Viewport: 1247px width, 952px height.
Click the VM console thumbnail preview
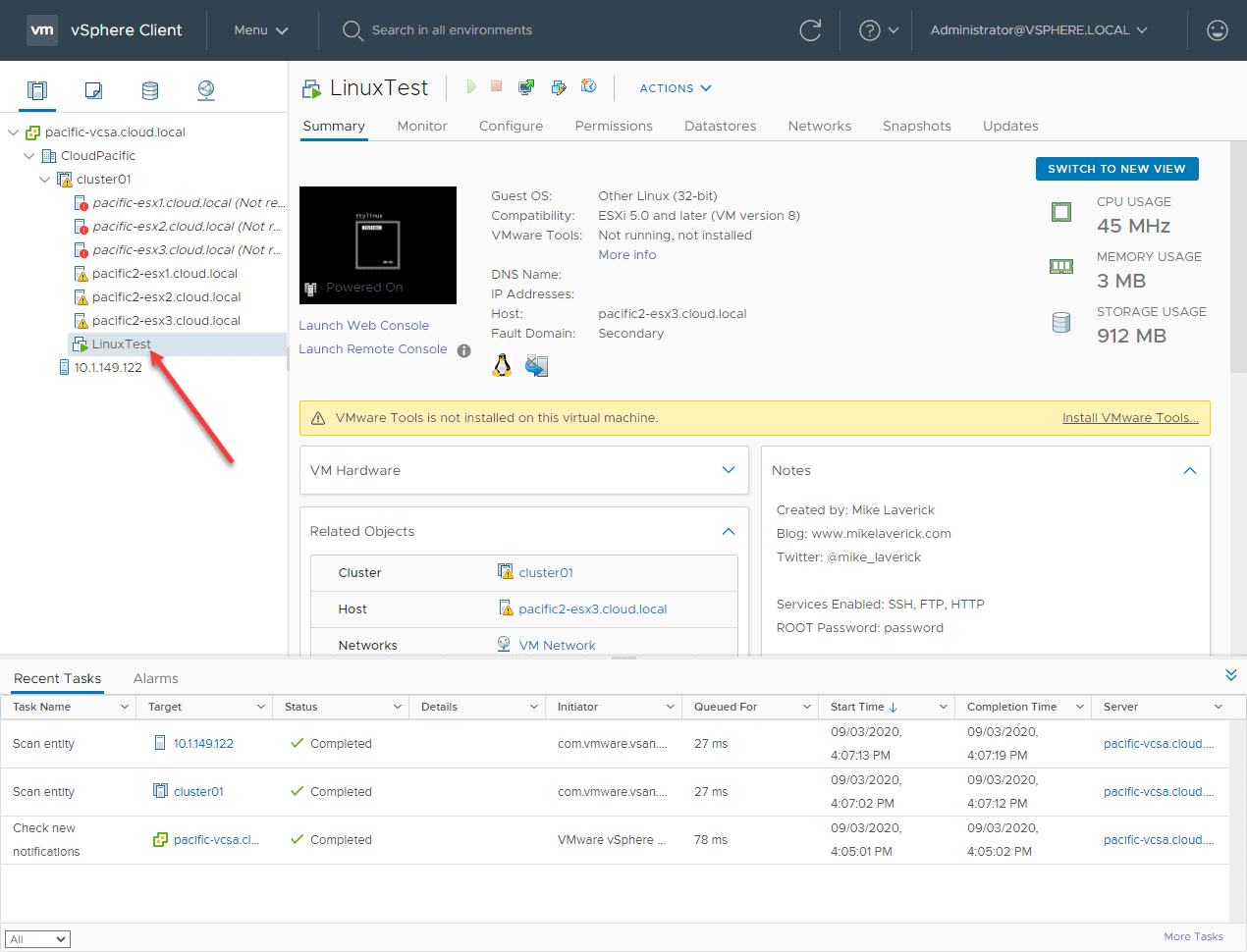click(x=377, y=244)
